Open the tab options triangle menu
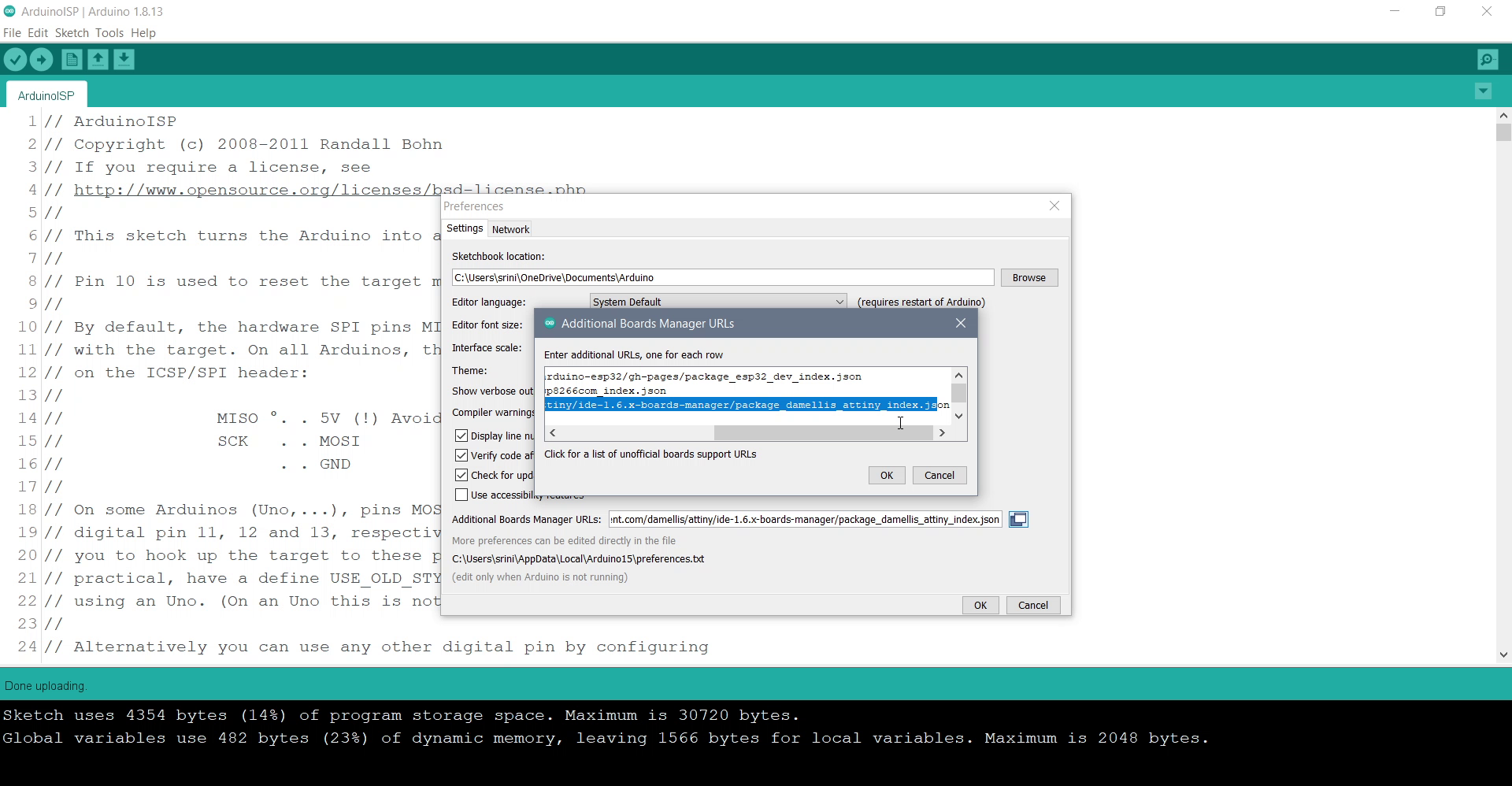This screenshot has width=1512, height=786. point(1483,91)
